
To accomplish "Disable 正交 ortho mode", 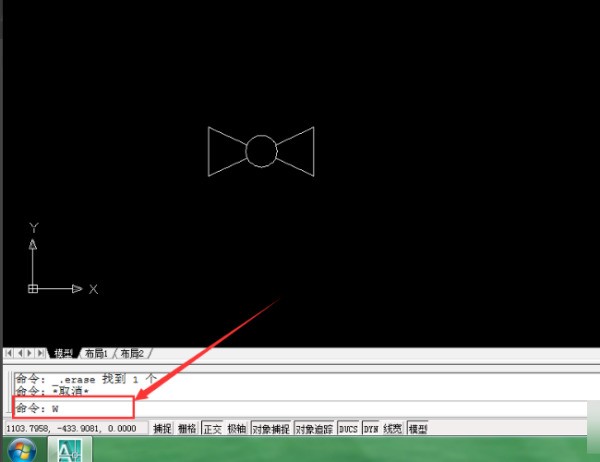I will [x=212, y=429].
